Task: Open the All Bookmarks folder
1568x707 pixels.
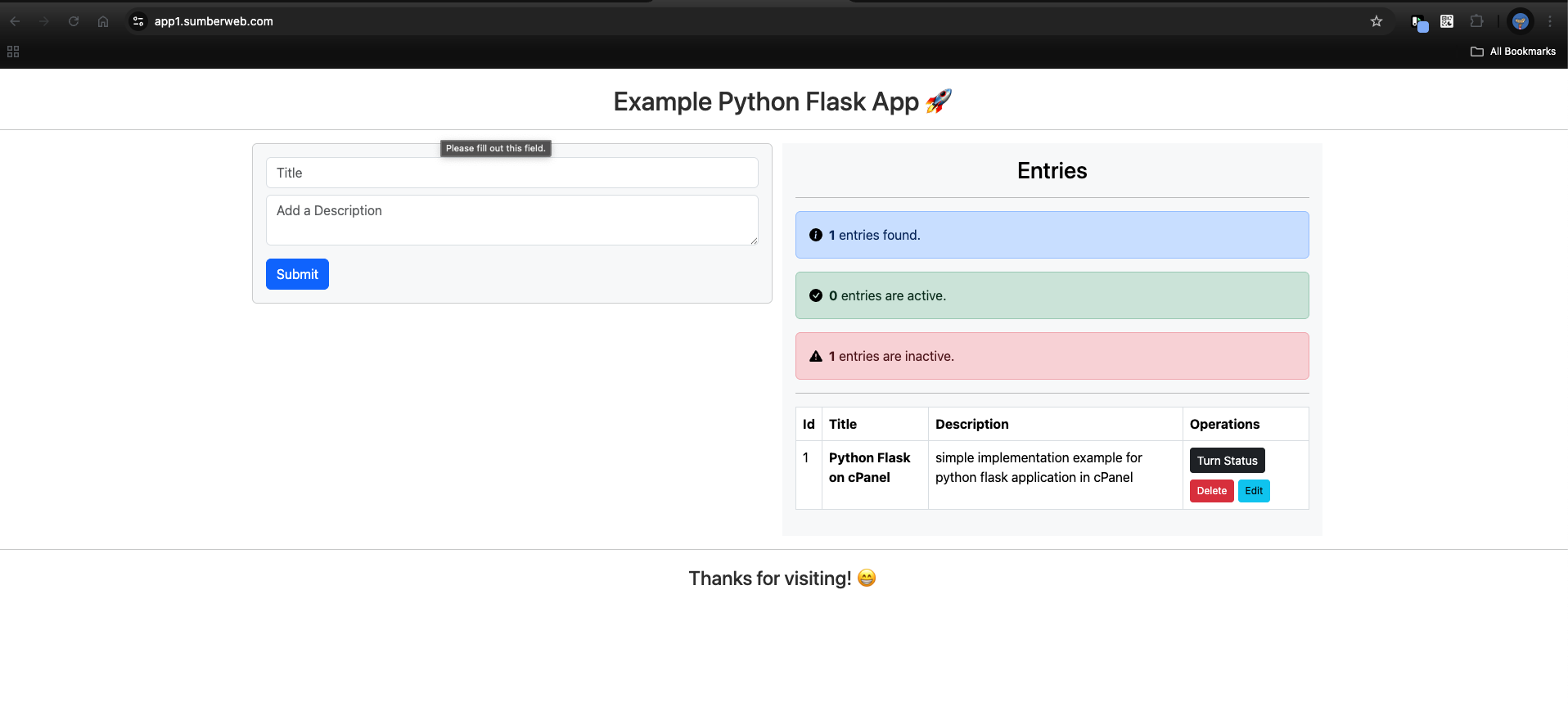Action: 1513,52
